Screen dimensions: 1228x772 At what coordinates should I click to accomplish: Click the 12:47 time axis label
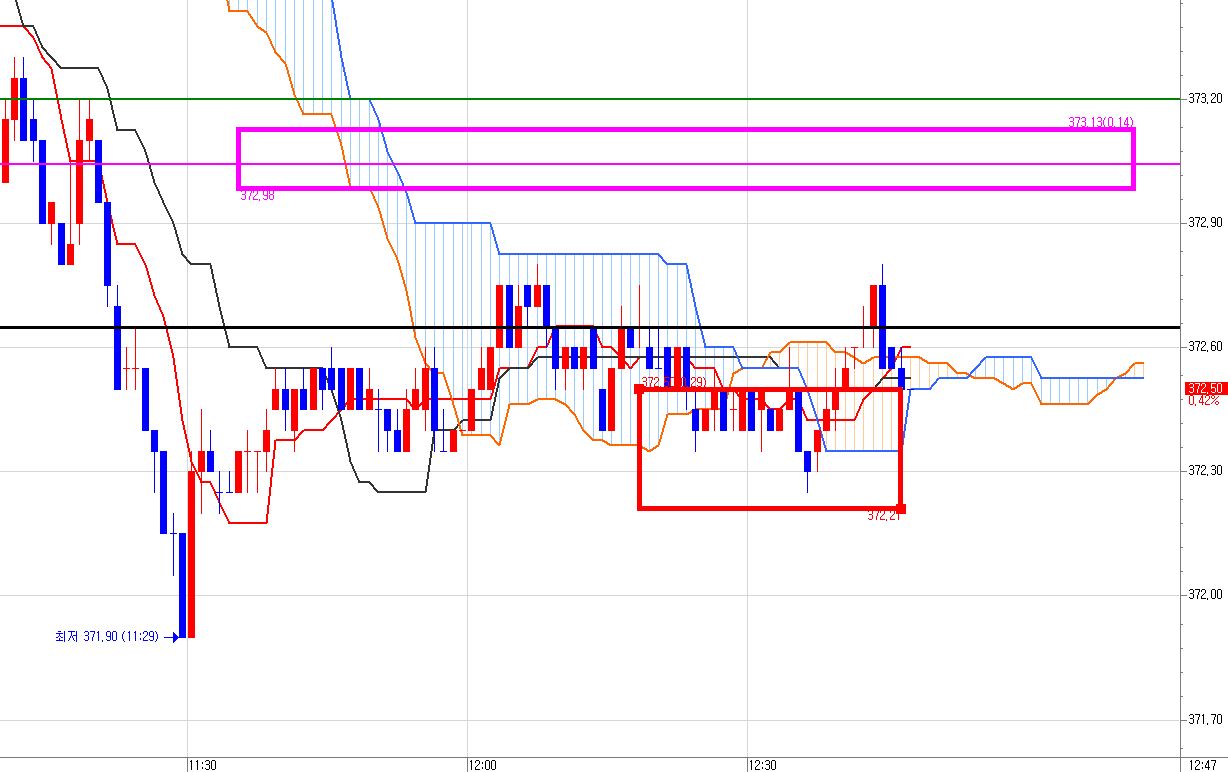1203,765
